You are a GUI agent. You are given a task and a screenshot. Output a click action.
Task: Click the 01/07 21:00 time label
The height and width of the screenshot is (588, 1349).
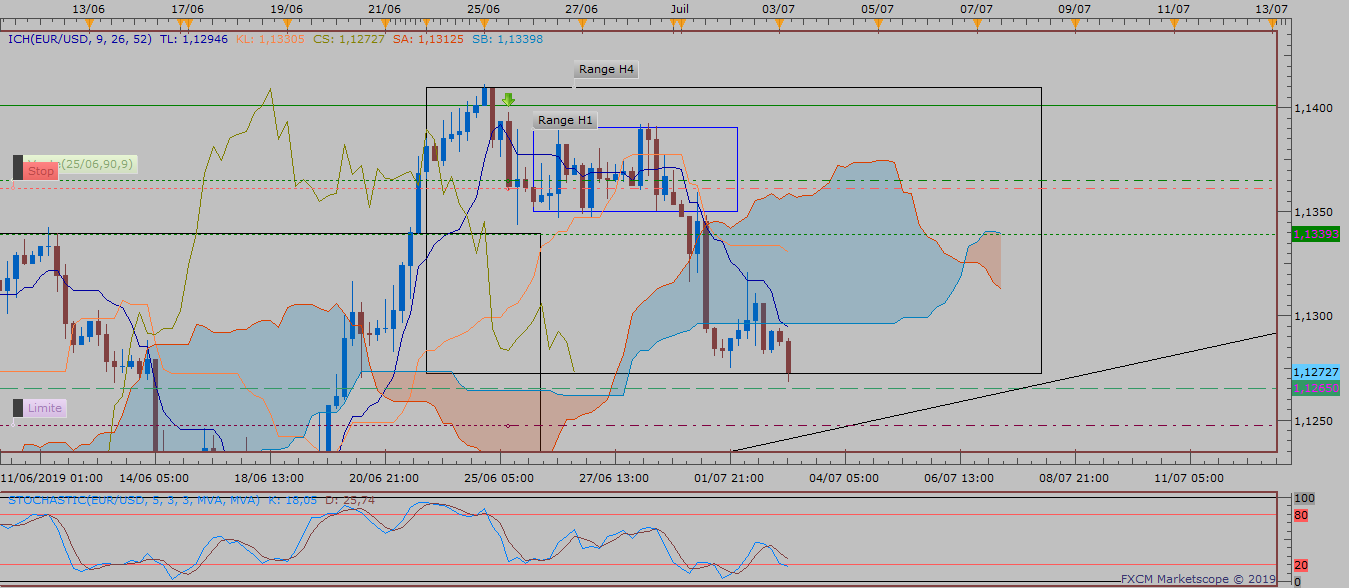[731, 478]
